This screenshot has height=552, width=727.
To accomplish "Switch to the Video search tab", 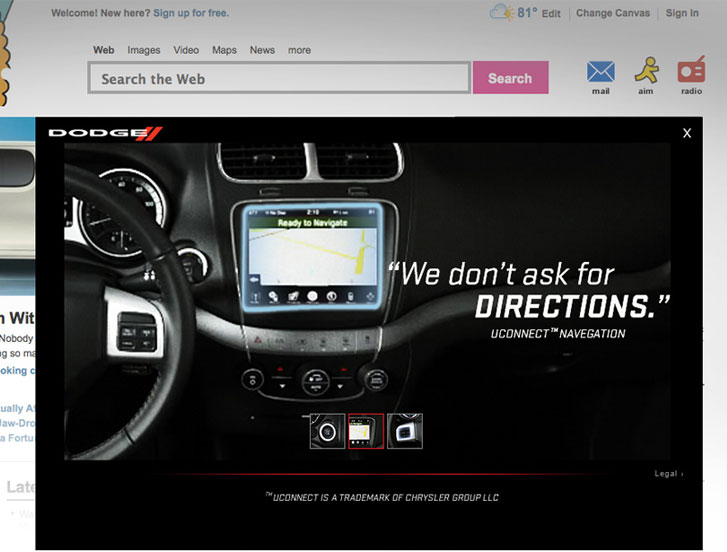I will pyautogui.click(x=186, y=50).
